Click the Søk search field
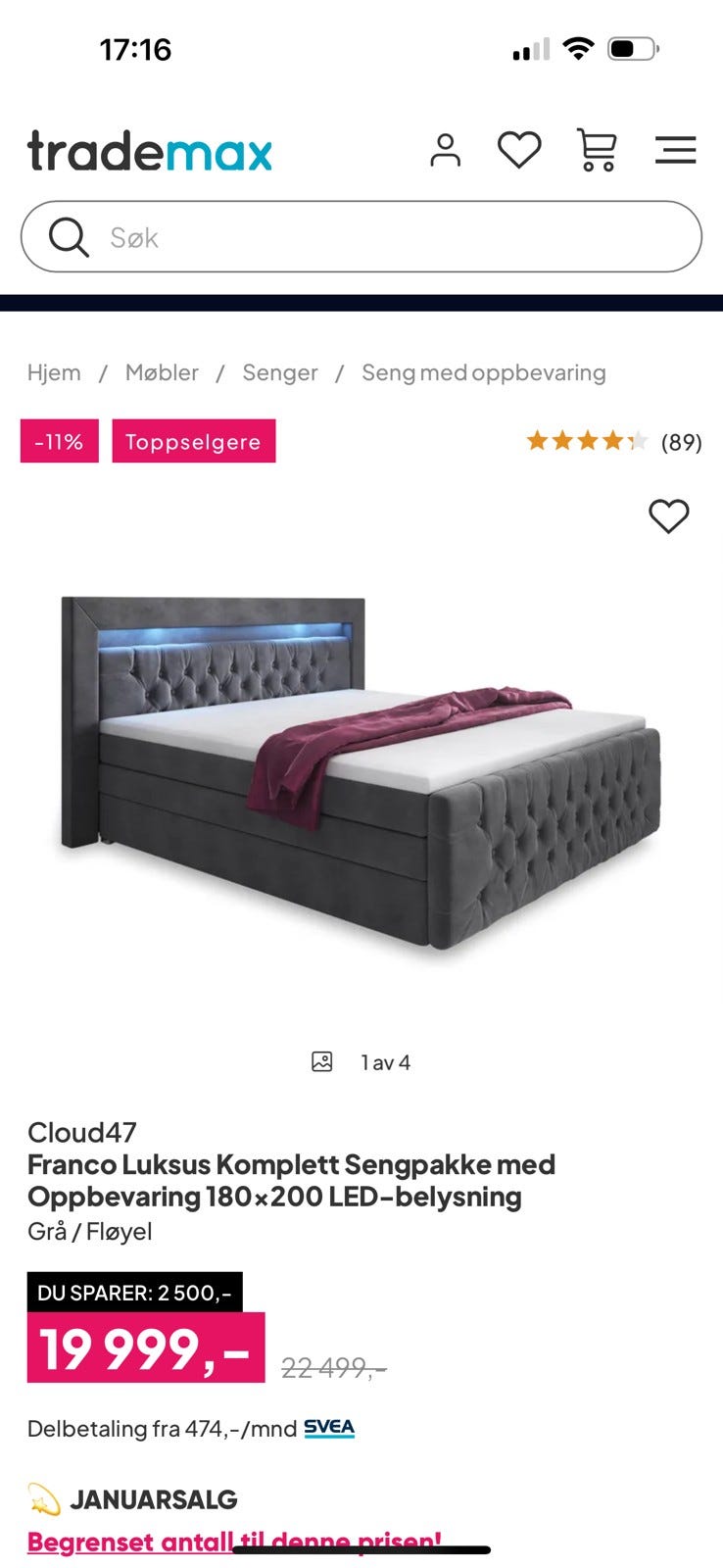 (361, 237)
